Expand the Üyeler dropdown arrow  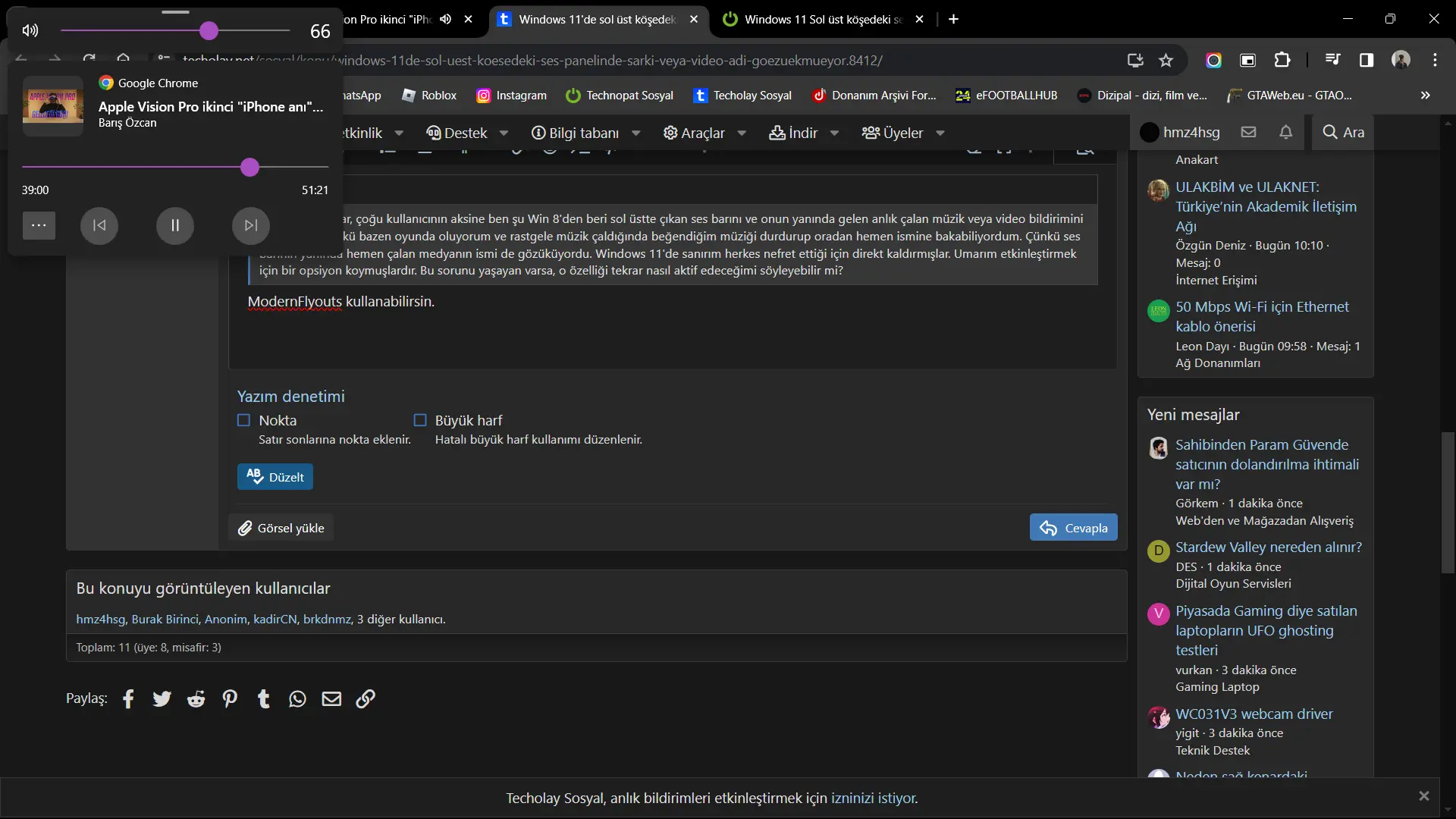point(940,133)
